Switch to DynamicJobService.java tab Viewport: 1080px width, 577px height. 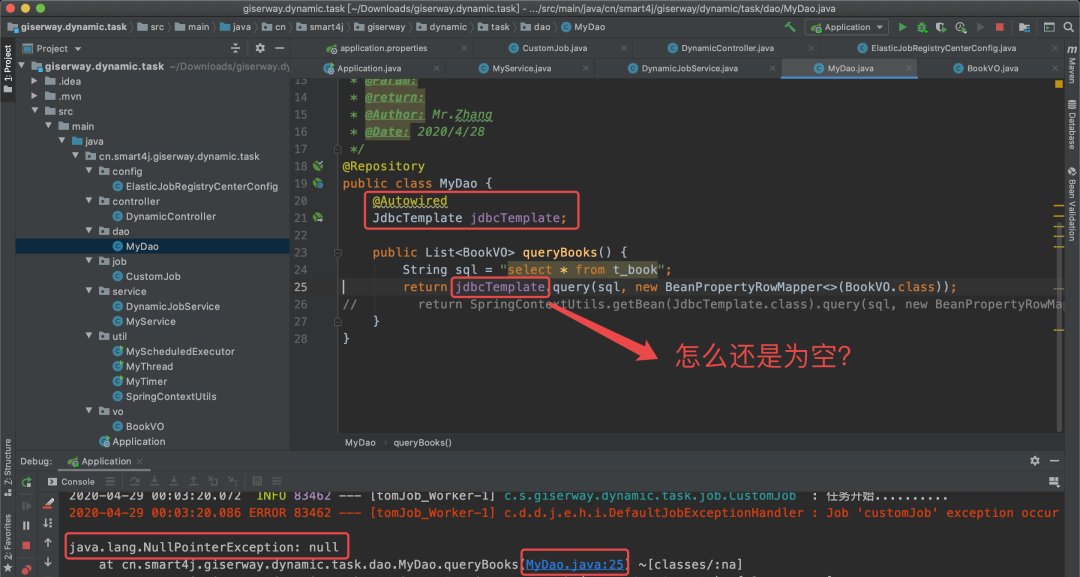(689, 68)
